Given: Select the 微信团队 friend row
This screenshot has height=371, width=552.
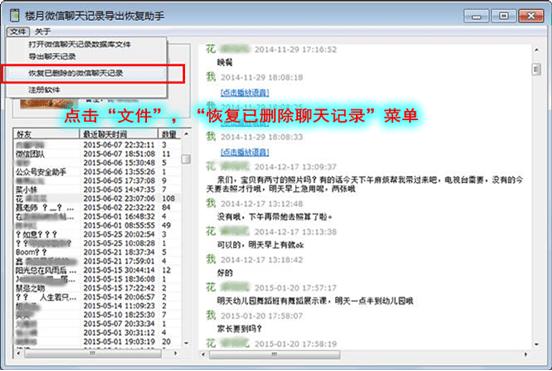Looking at the screenshot, I should pos(98,154).
